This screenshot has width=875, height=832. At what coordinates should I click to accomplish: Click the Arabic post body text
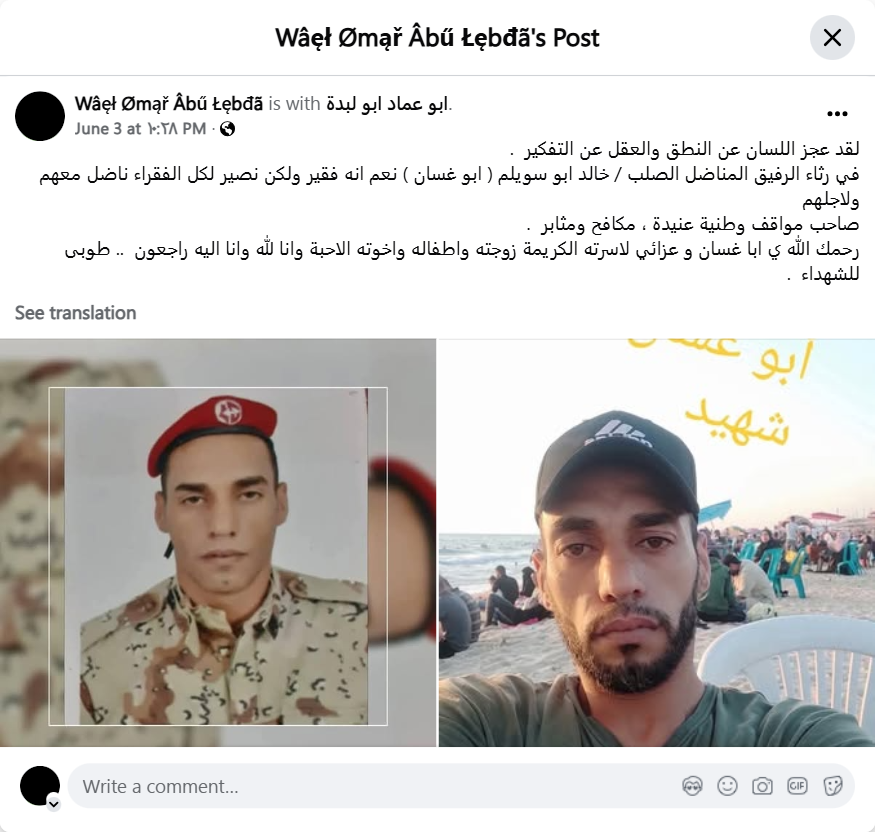449,212
